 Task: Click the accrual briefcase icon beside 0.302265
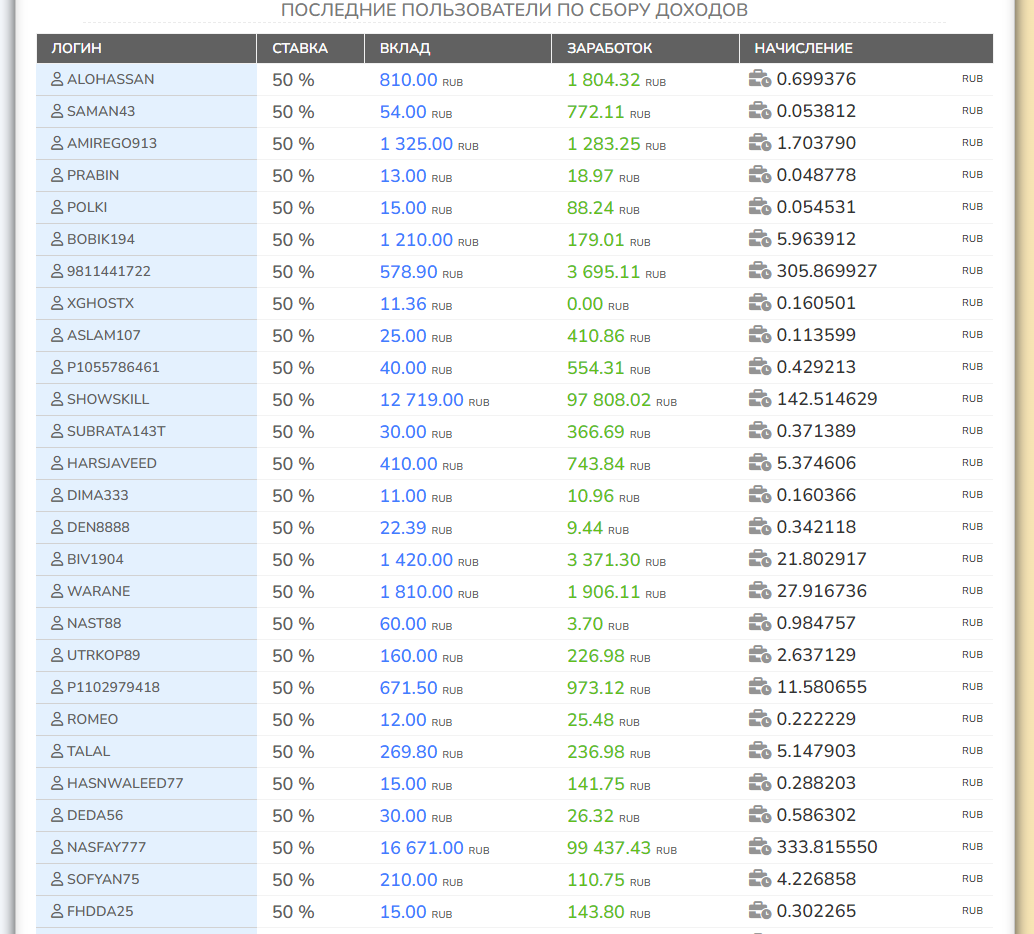(760, 910)
